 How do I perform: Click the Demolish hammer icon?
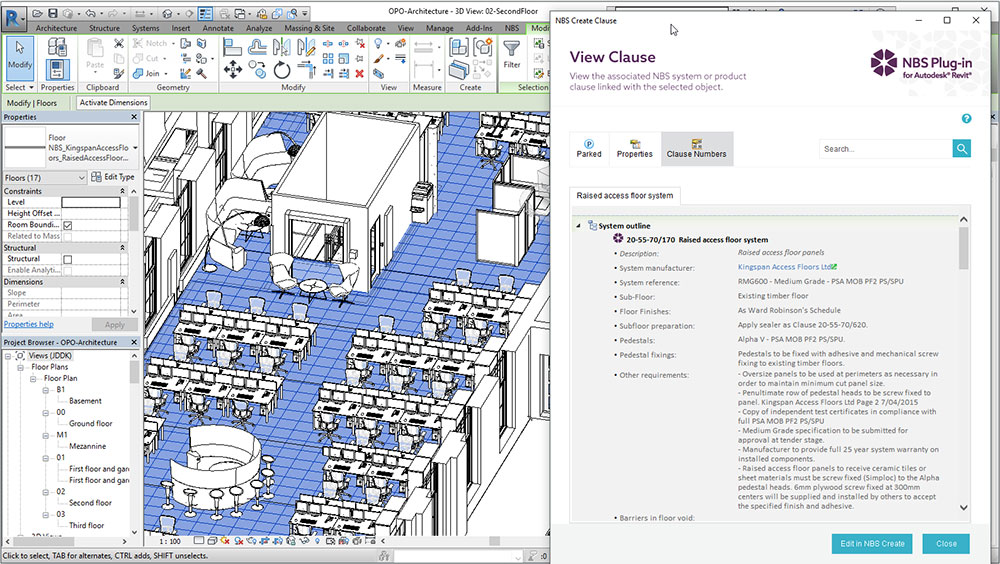coord(202,74)
